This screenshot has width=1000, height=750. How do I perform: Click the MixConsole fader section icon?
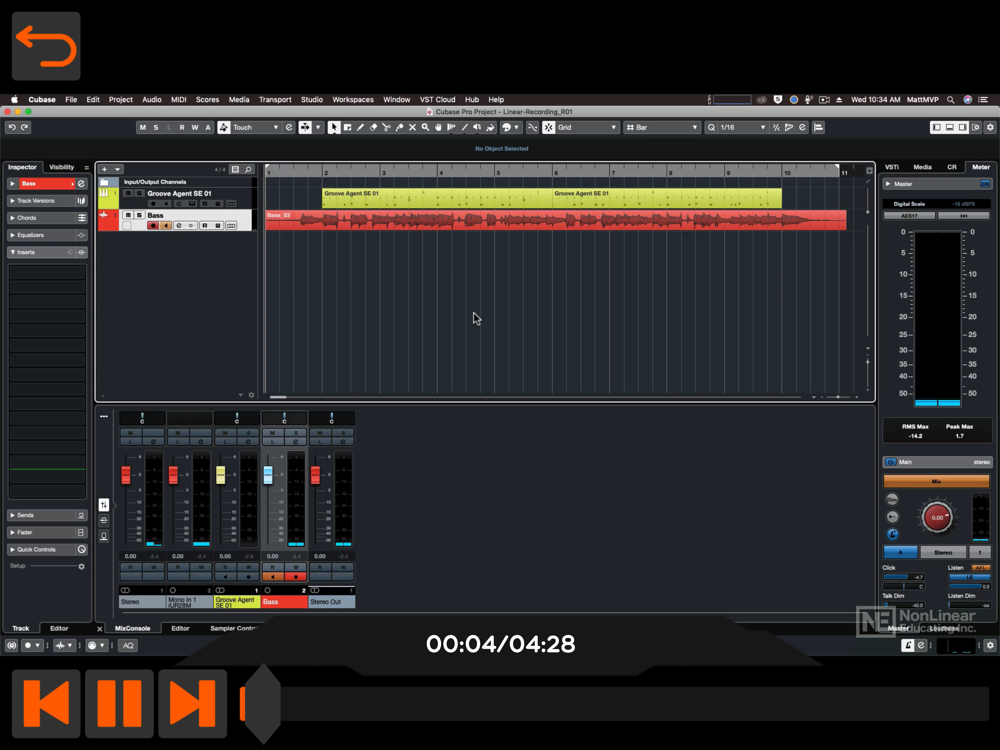pos(104,505)
